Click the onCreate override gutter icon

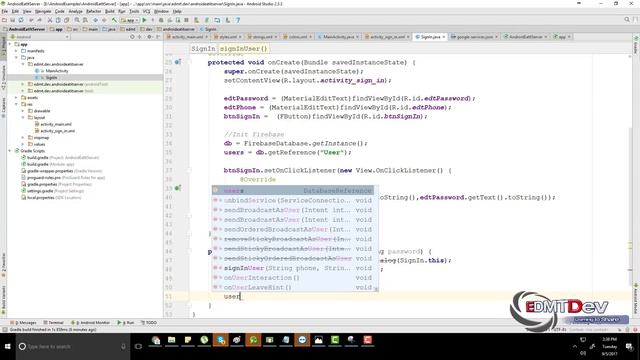coord(178,62)
